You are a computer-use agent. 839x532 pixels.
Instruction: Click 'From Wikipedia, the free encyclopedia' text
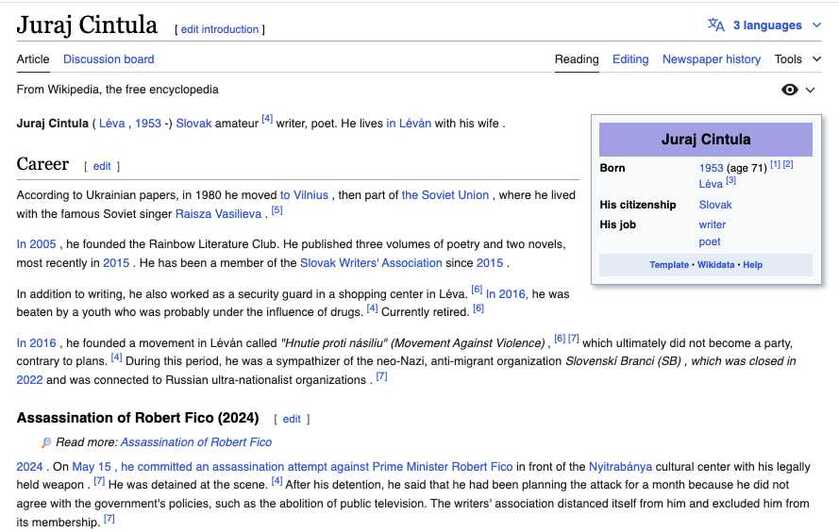tap(117, 89)
